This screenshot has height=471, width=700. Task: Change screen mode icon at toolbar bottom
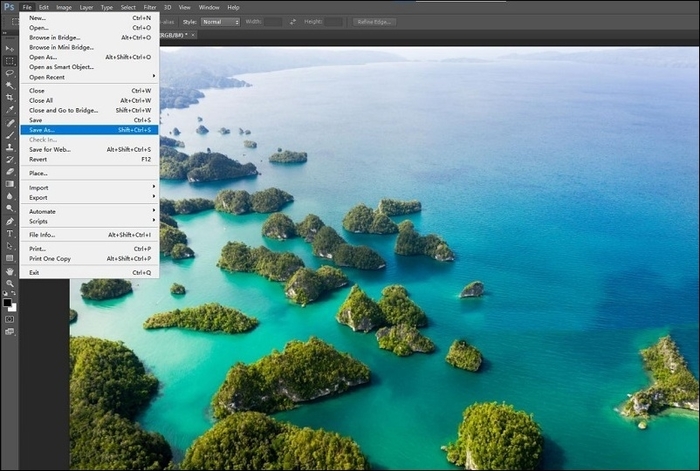coord(9,332)
